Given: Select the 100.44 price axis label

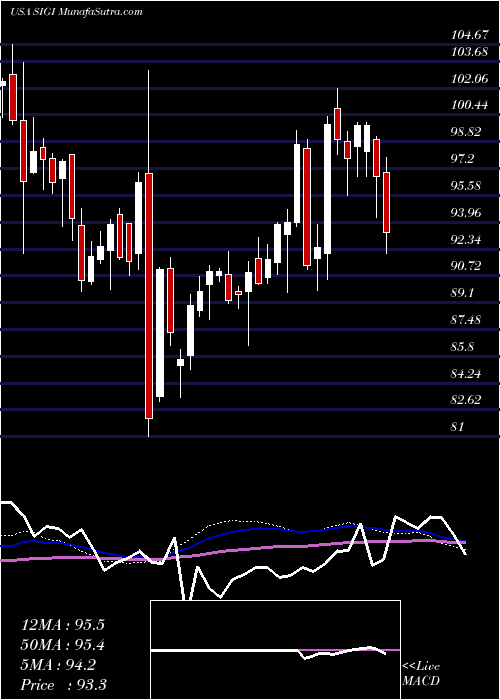Looking at the screenshot, I should 469,105.
